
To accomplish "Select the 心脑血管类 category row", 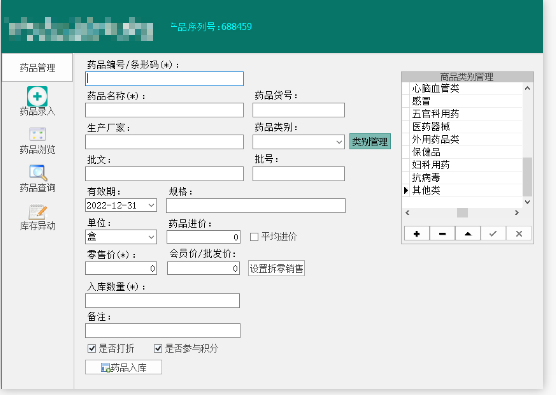I will tap(466, 88).
